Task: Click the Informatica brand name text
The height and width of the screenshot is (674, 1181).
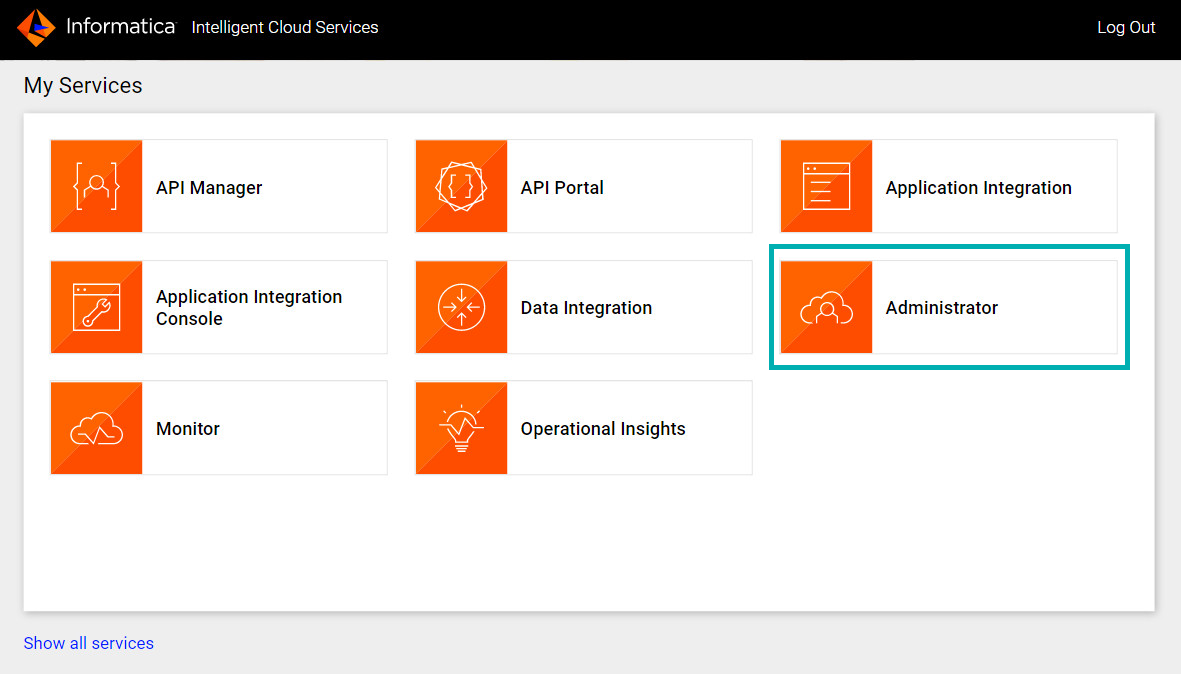Action: point(121,26)
